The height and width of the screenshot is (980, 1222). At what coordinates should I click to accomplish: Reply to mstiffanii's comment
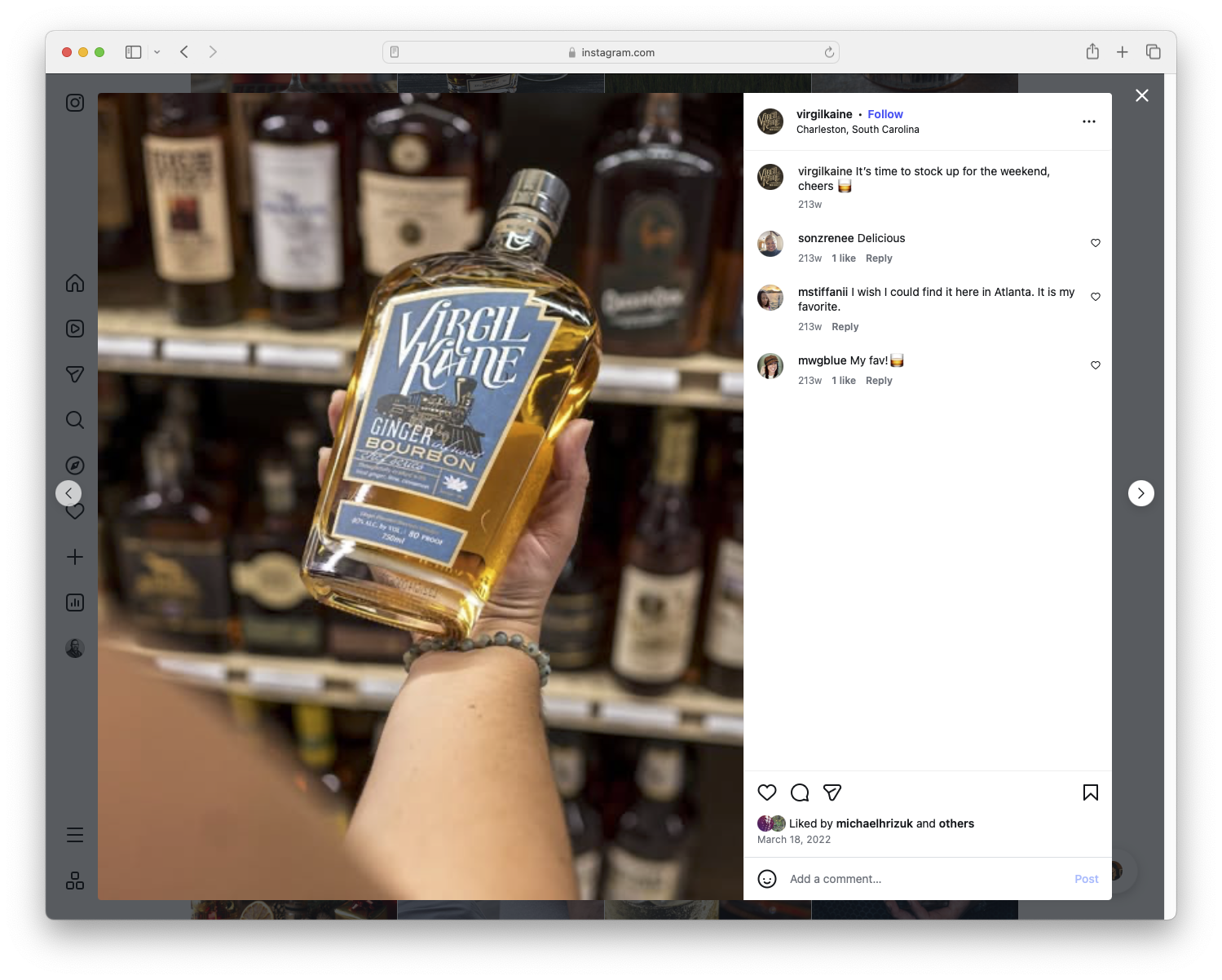tap(845, 326)
